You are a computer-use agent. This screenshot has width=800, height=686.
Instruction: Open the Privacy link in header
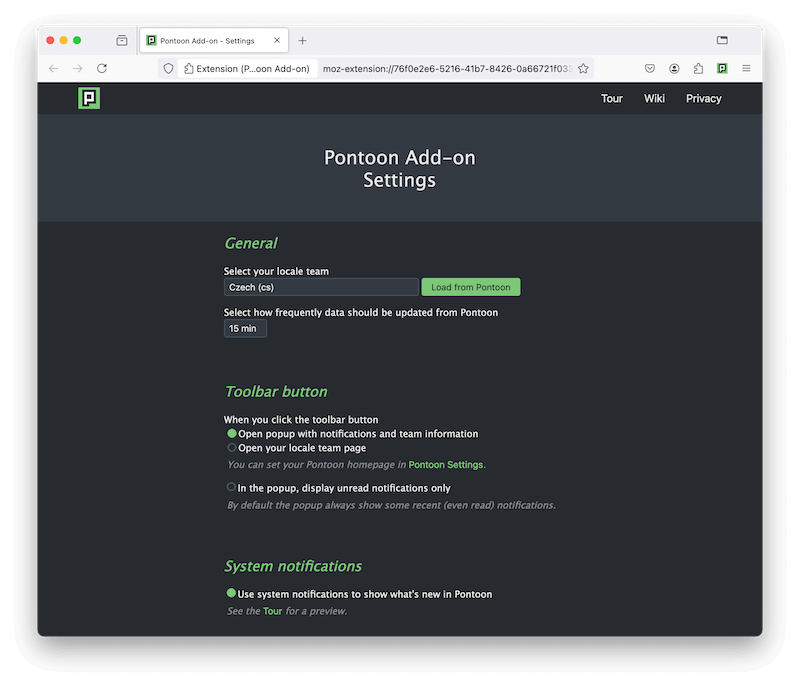[x=704, y=98]
